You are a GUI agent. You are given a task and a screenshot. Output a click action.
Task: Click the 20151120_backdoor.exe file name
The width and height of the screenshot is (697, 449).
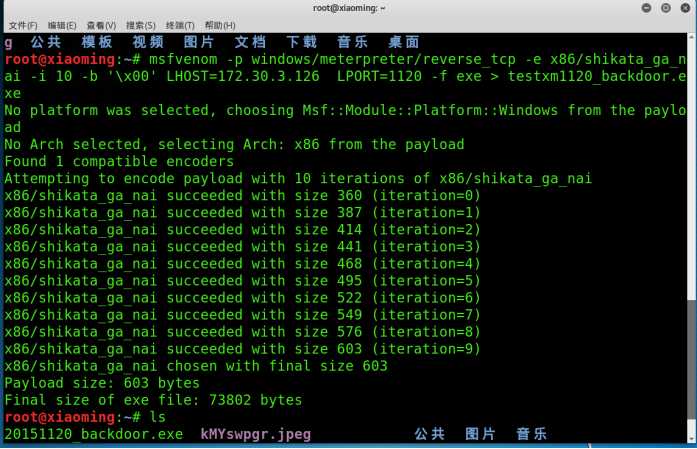click(x=94, y=434)
